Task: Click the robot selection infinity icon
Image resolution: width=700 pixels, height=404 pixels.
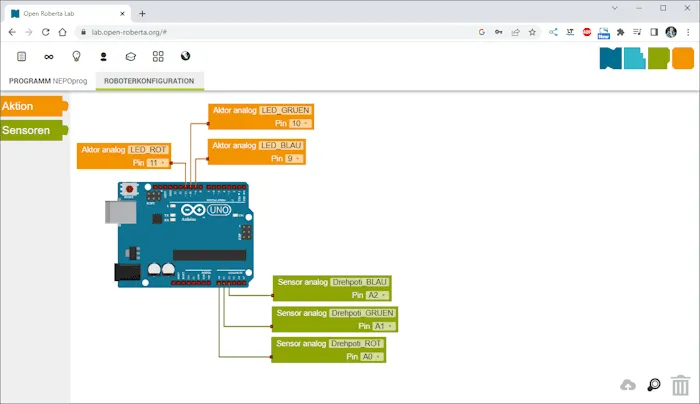Action: point(48,57)
